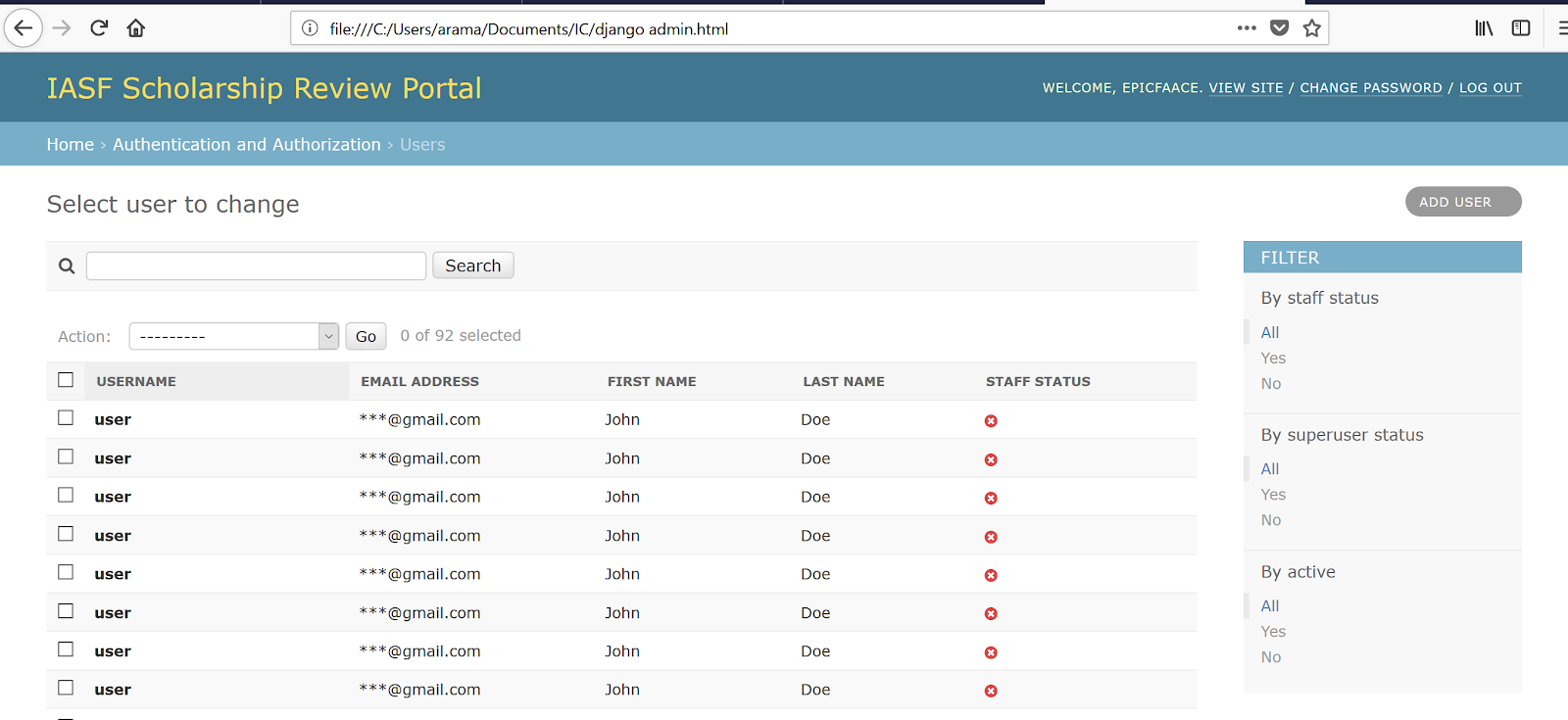
Task: Navigate to Home breadcrumb
Action: (71, 144)
